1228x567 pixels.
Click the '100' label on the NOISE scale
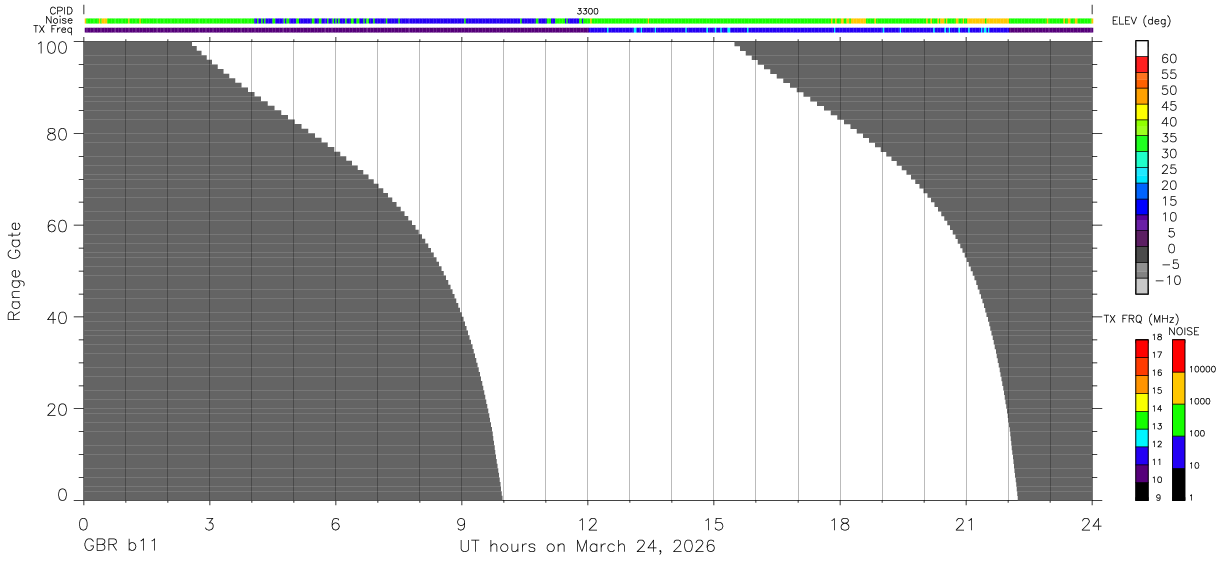click(1199, 434)
